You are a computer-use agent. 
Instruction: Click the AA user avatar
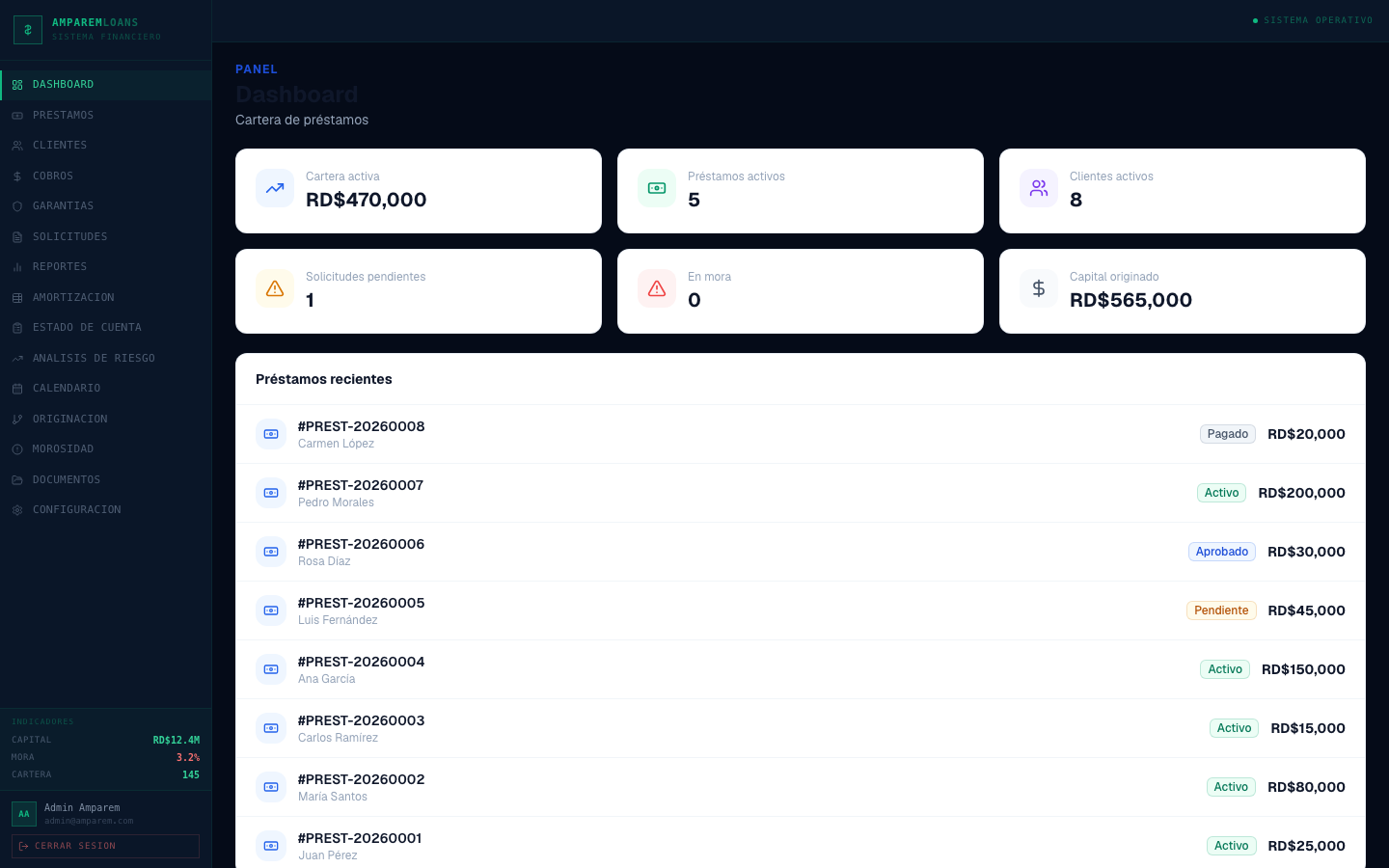tap(24, 814)
